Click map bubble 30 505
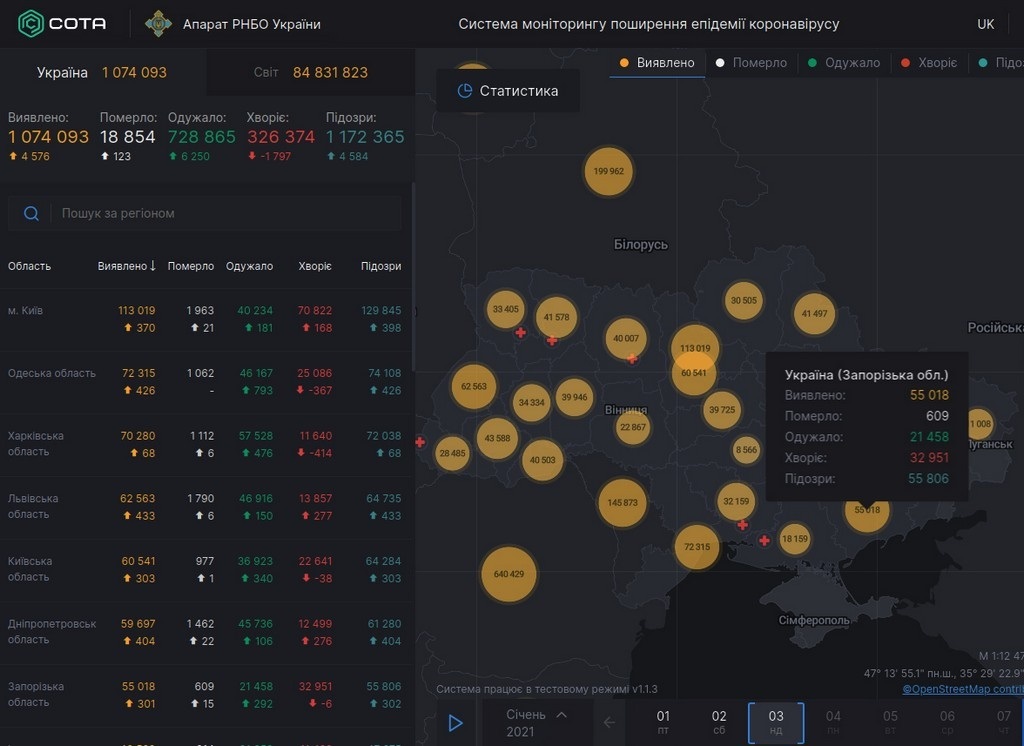1024x746 pixels. point(744,300)
